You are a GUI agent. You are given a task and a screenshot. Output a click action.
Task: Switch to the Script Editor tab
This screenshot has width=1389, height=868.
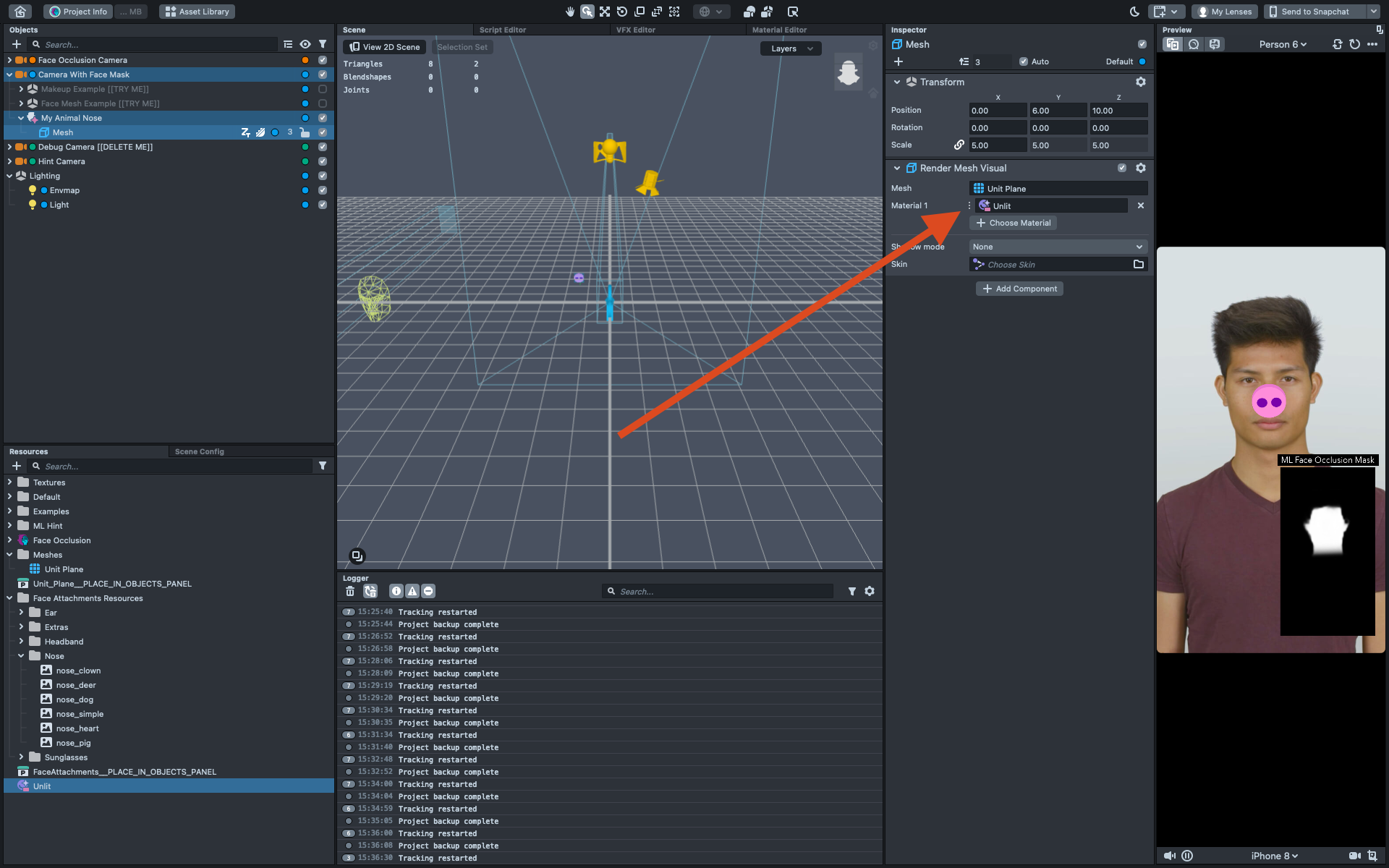[503, 30]
